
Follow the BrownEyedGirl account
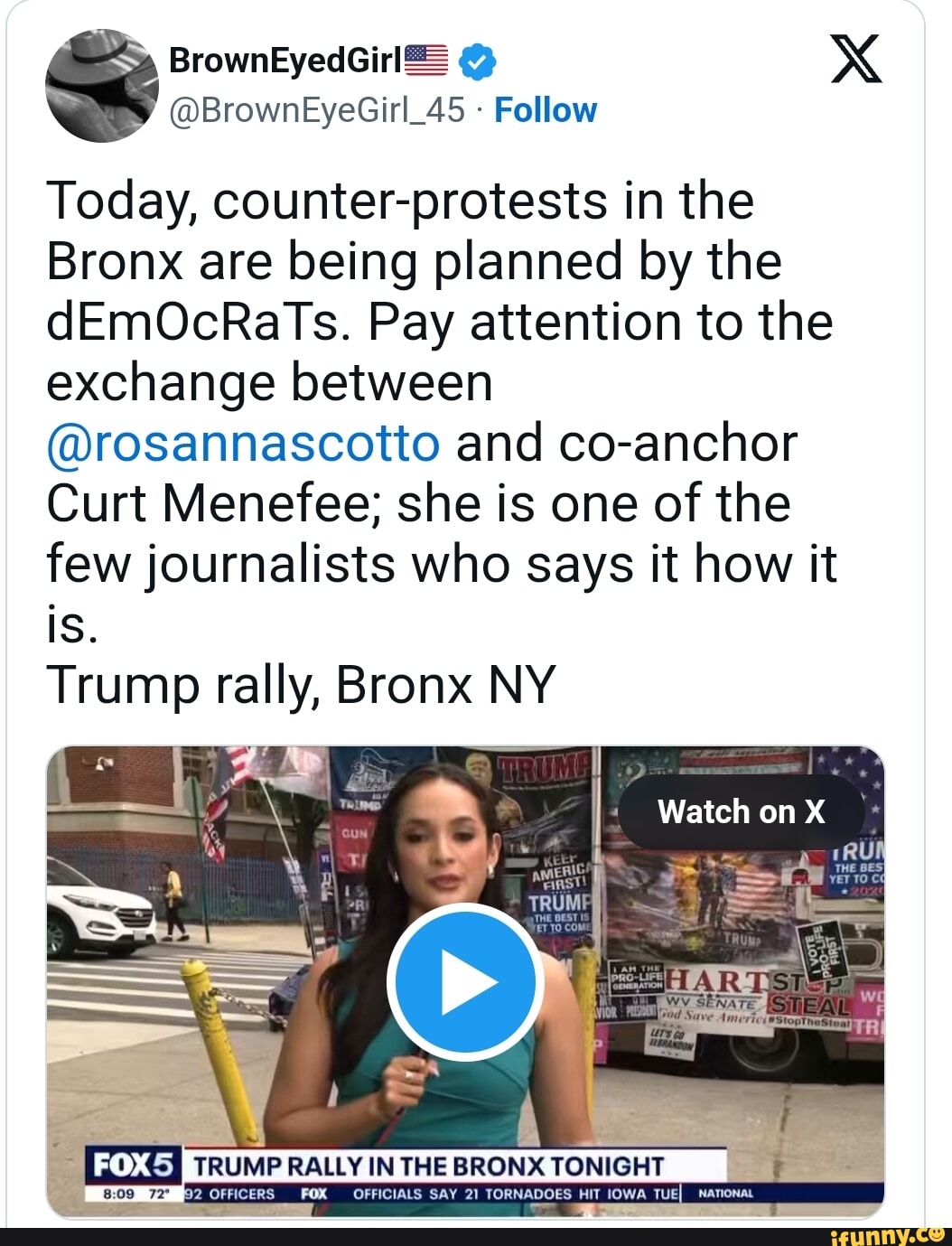coord(546,110)
